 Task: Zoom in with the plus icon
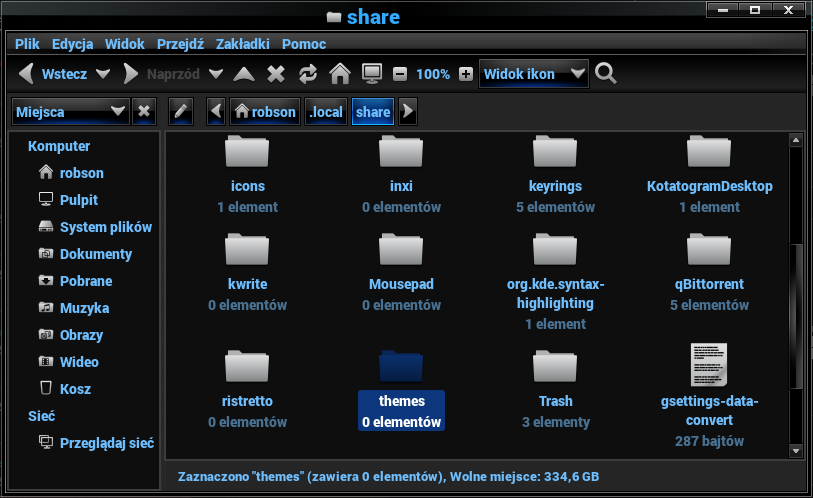(466, 74)
